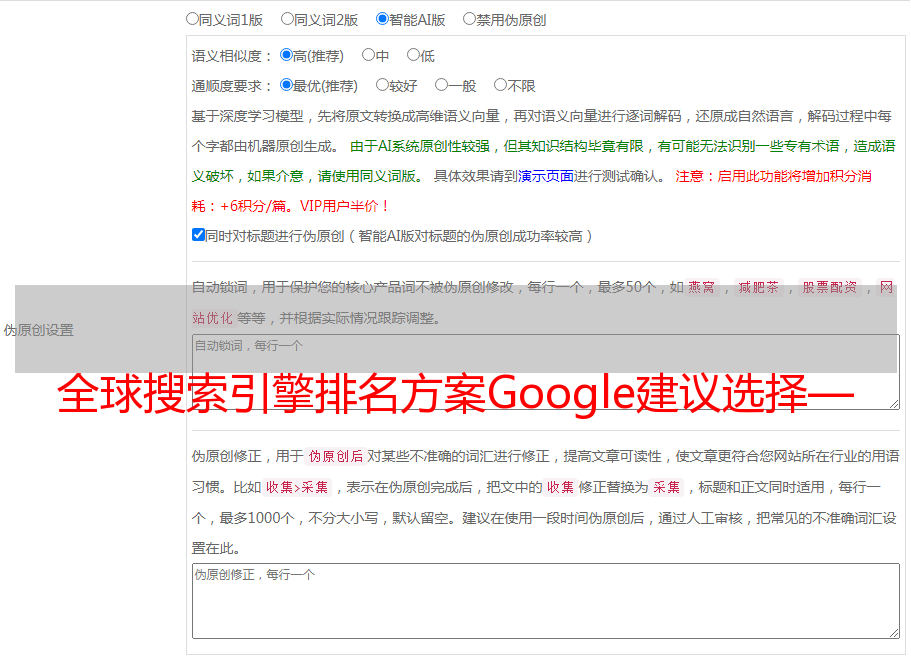
Task: Select the 同义词1版 radio option
Action: [192, 19]
